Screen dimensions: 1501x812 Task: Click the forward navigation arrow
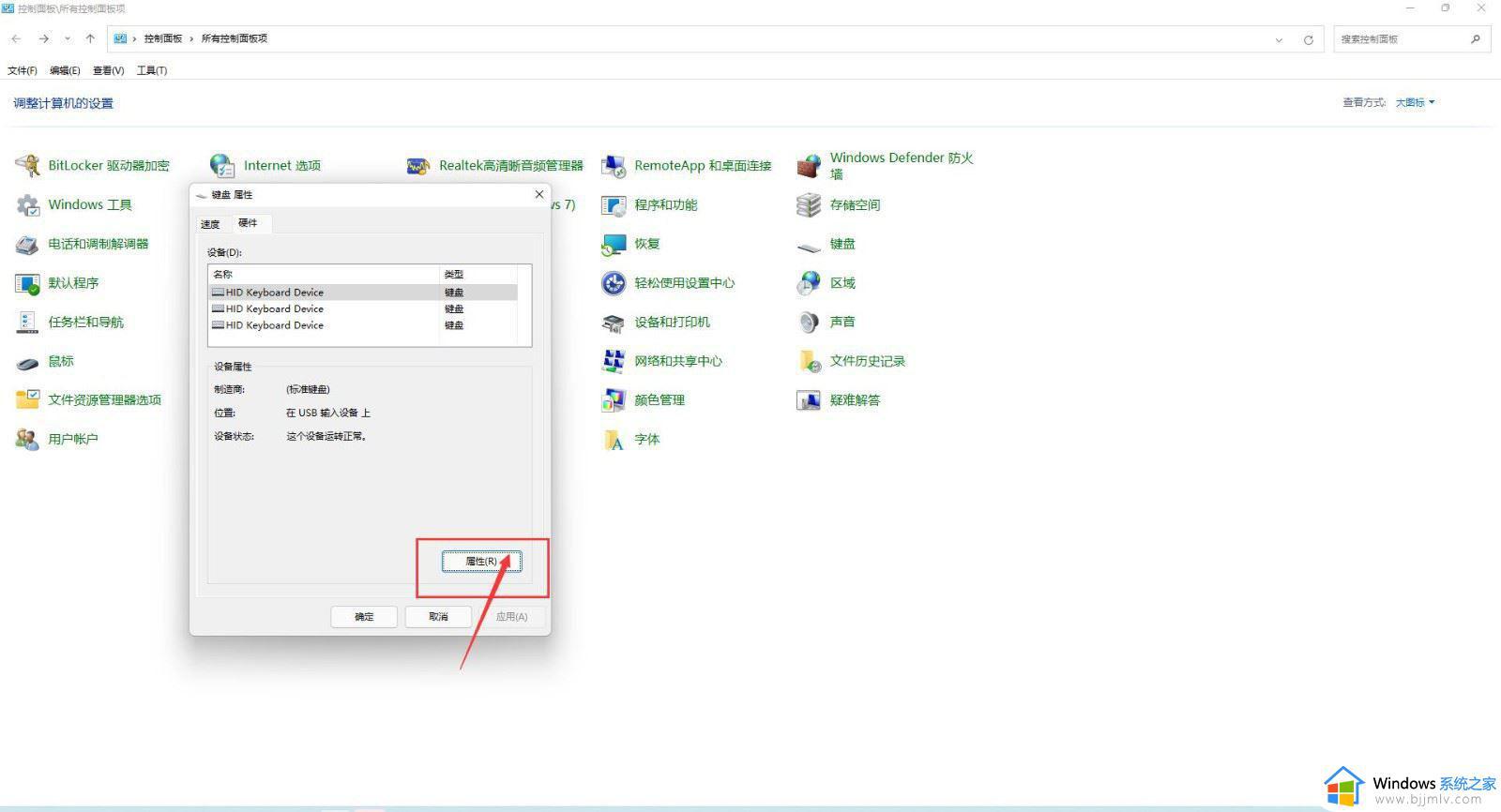43,38
